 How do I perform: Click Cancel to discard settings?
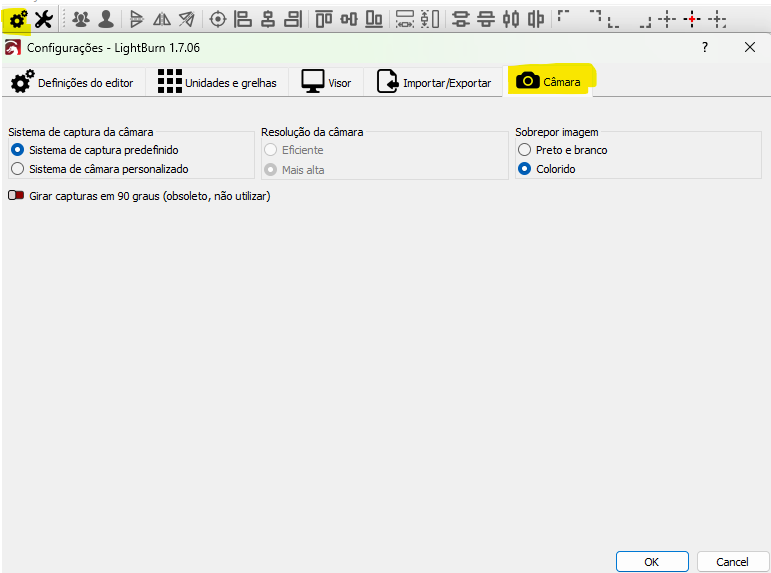click(x=731, y=561)
